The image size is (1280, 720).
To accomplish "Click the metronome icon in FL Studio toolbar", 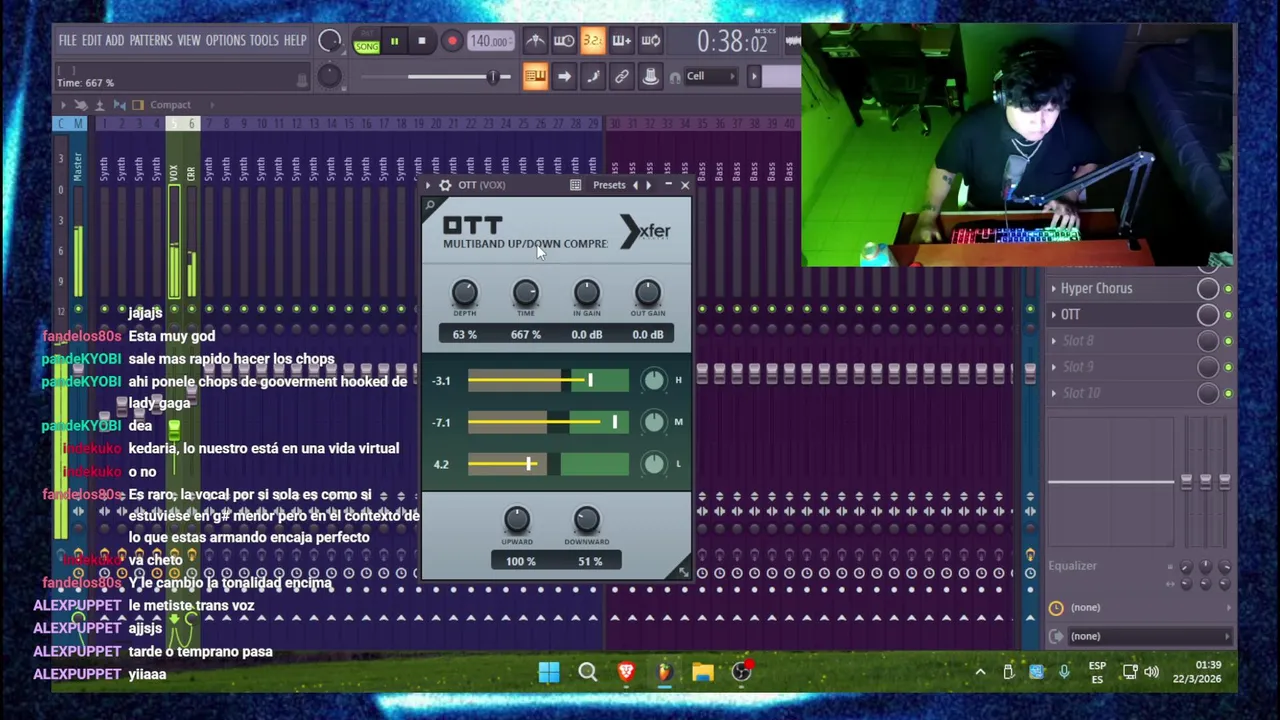I will 535,41.
